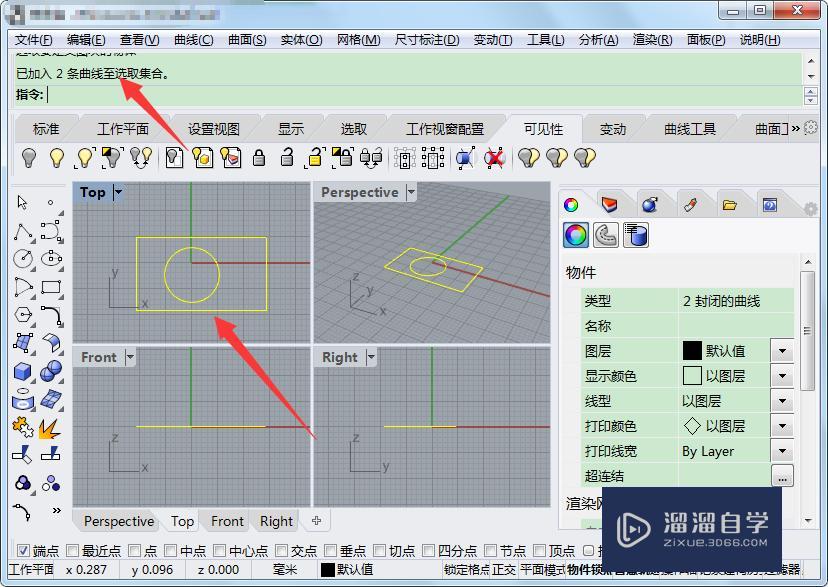Select the Circle tool in left toolbar

coord(23,259)
